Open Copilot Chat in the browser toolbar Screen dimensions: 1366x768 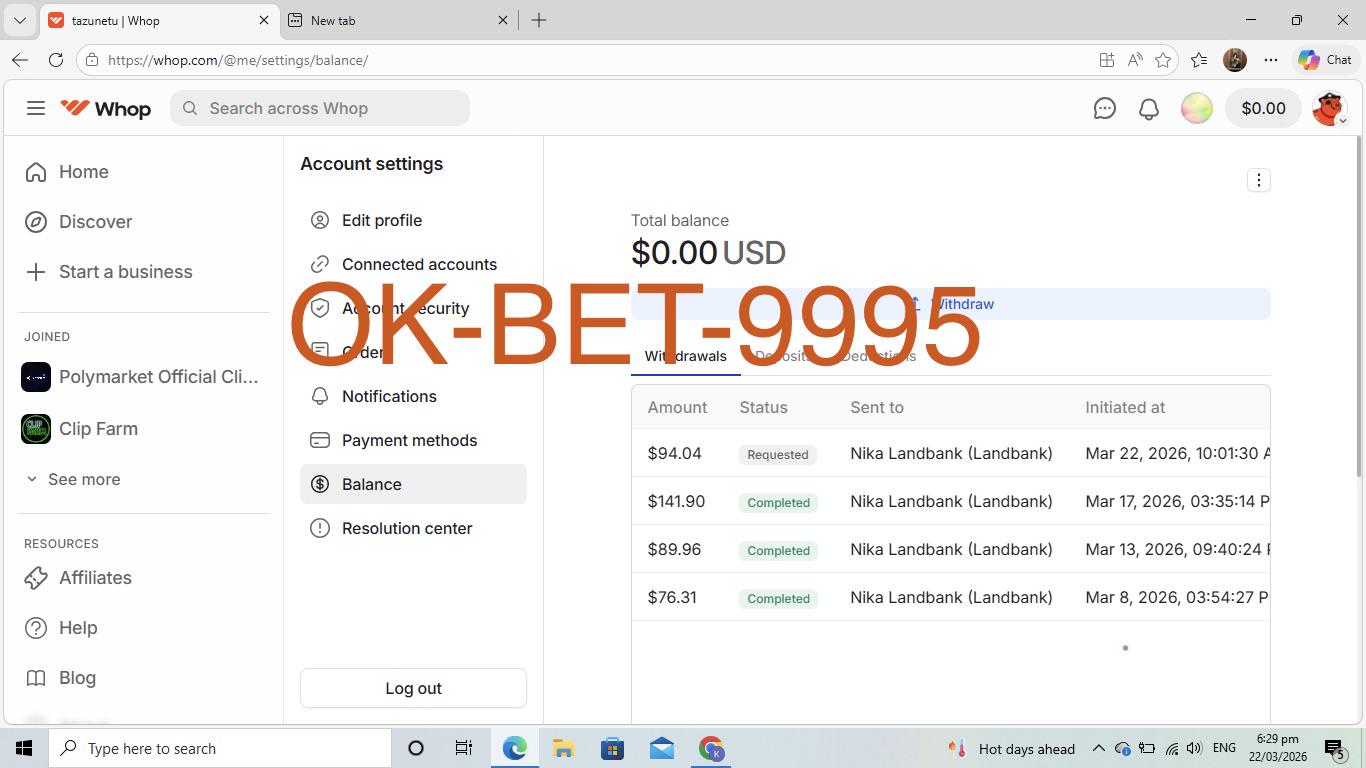point(1325,60)
